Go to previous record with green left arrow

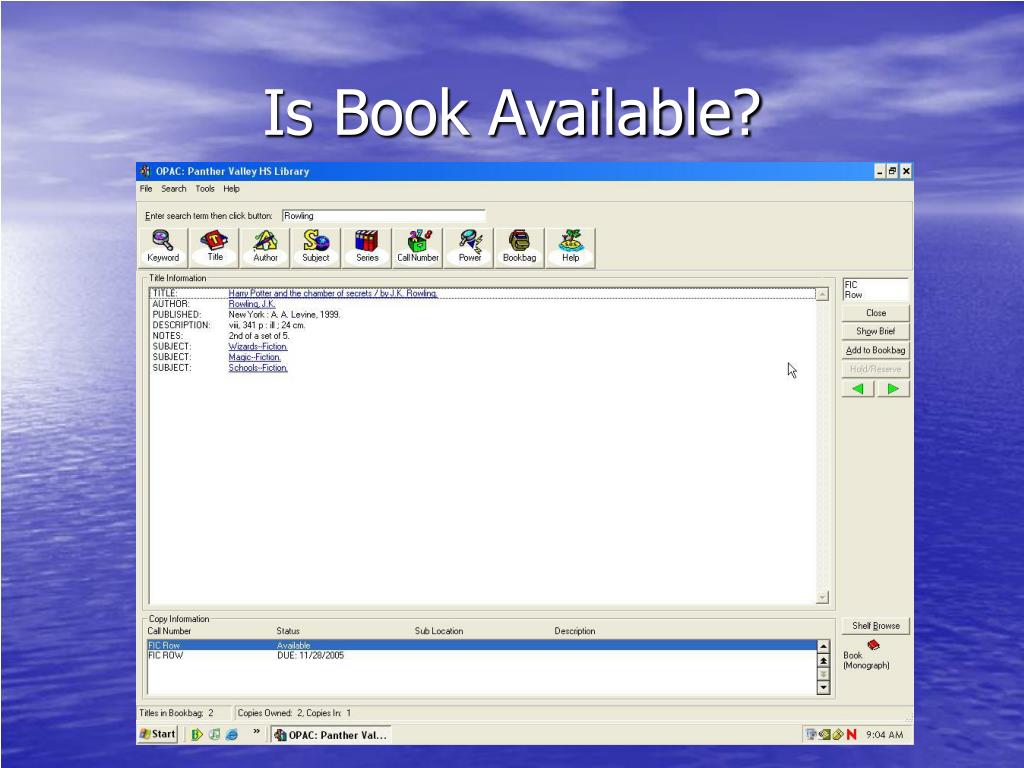click(858, 389)
